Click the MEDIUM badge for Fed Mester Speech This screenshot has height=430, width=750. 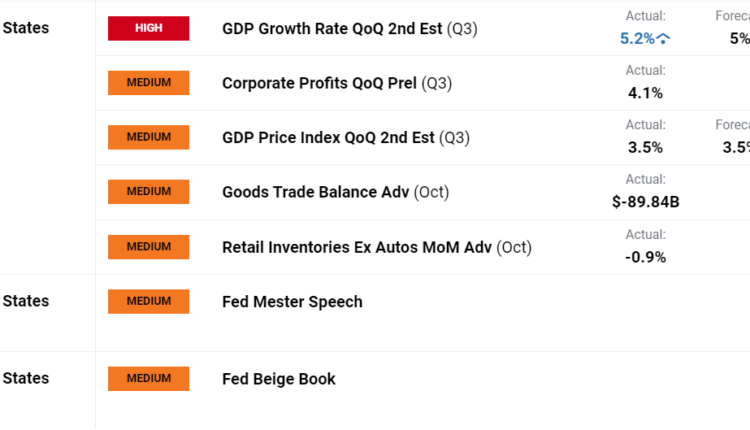point(148,301)
